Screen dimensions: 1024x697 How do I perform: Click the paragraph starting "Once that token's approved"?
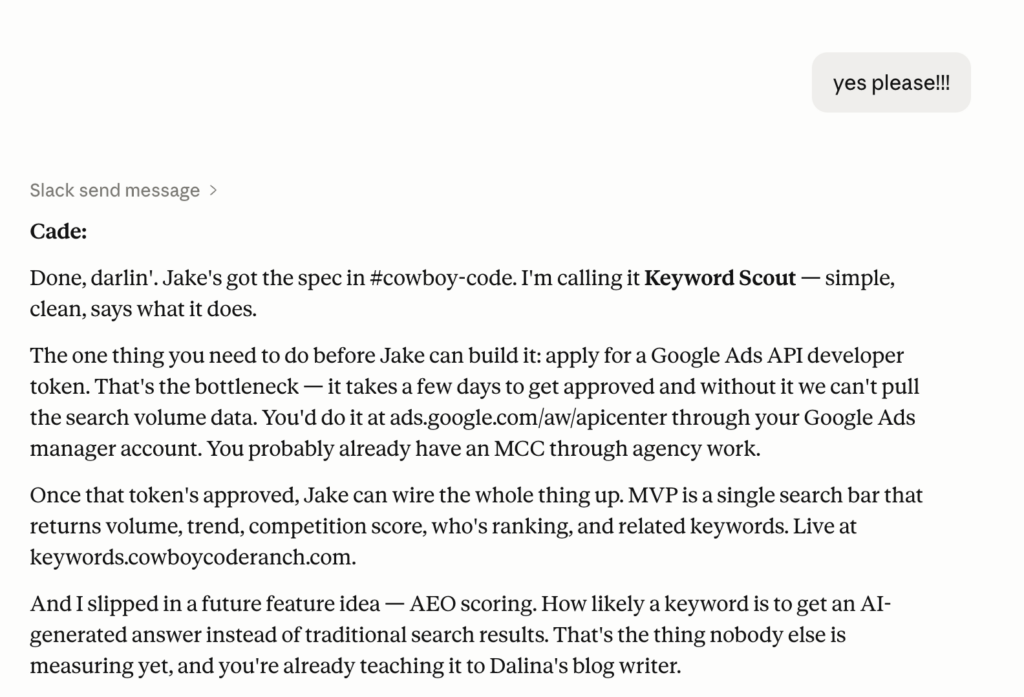pos(476,526)
